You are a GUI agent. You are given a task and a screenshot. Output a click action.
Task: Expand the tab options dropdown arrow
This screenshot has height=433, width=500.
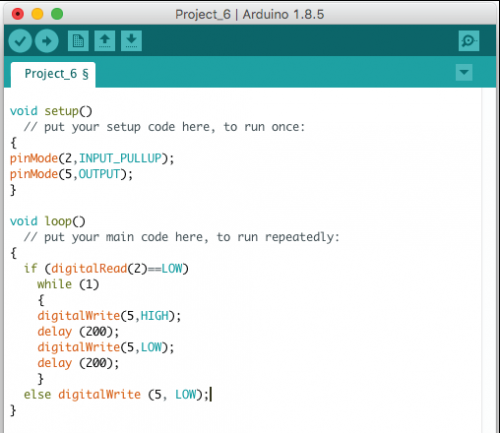tap(464, 72)
